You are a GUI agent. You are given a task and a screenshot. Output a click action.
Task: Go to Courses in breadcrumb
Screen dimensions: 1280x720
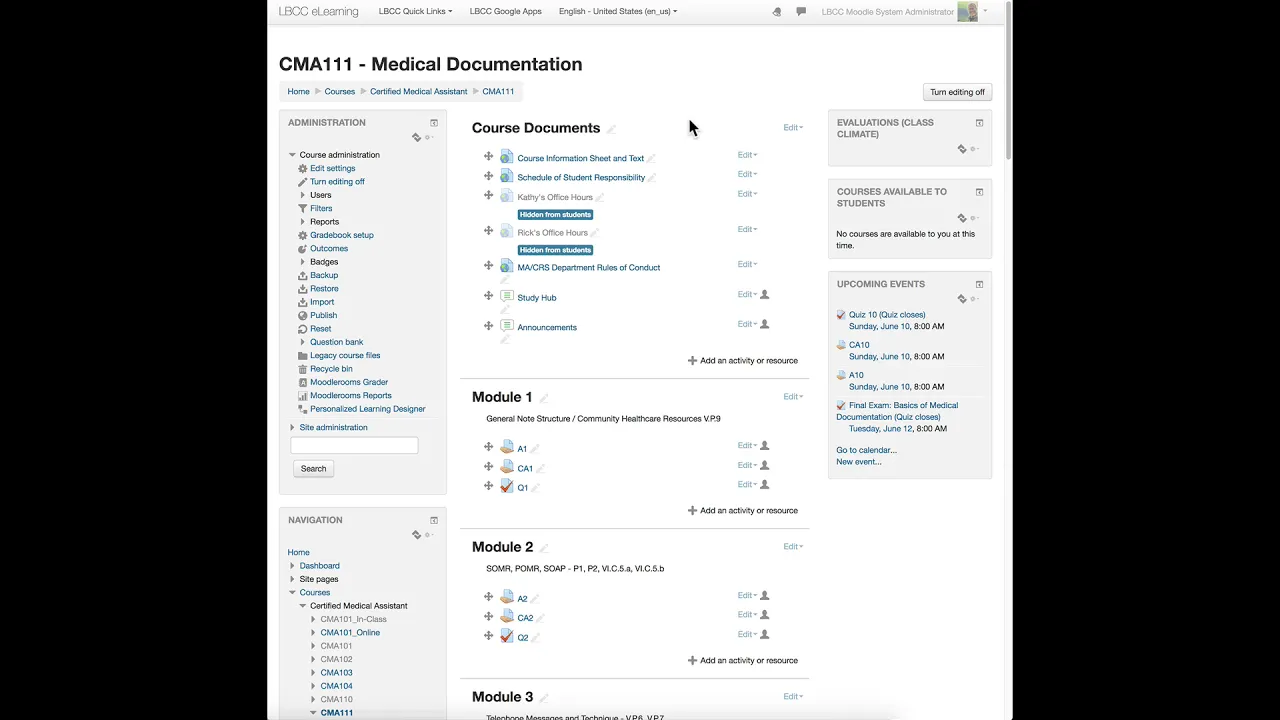(340, 91)
